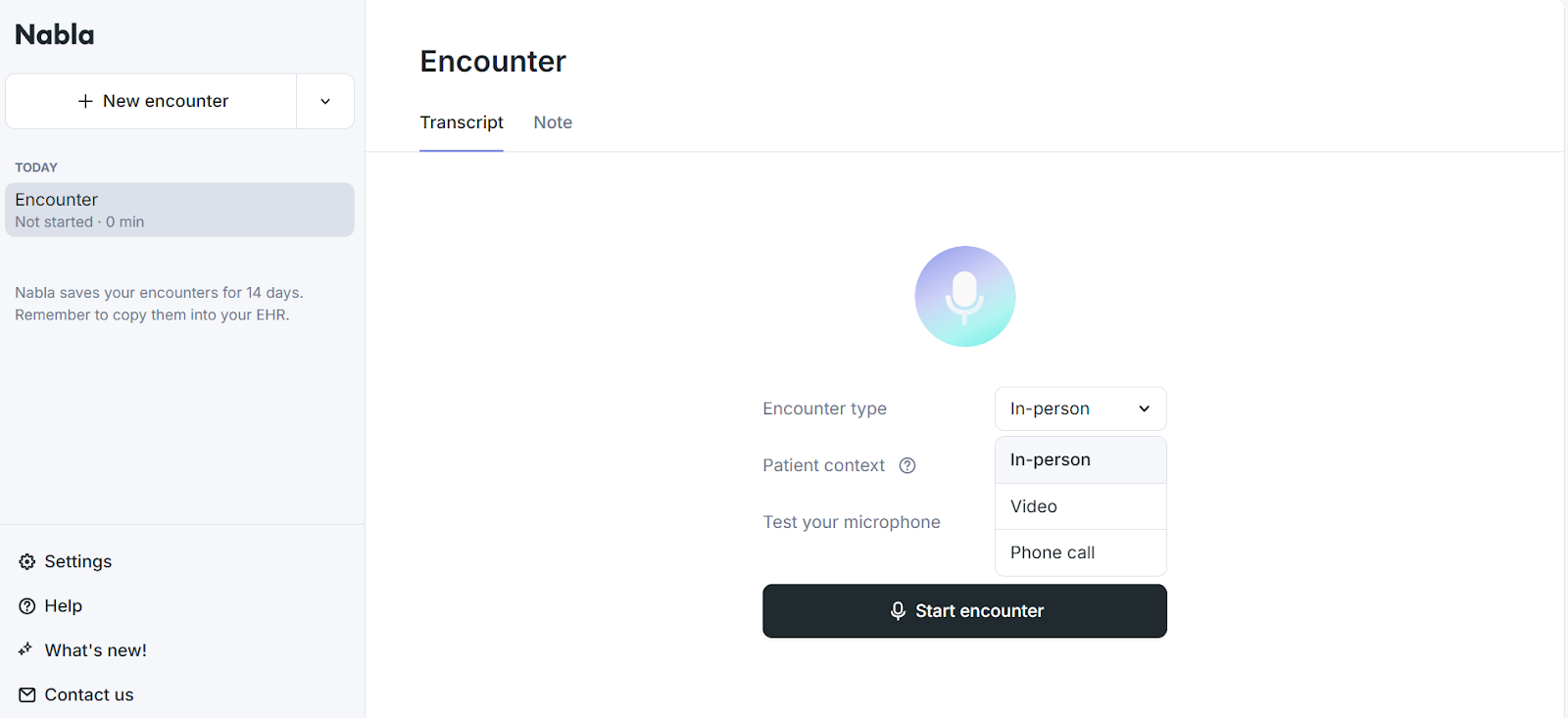Select the Video encounter type option
Viewport: 1568px width, 718px height.
(x=1032, y=506)
